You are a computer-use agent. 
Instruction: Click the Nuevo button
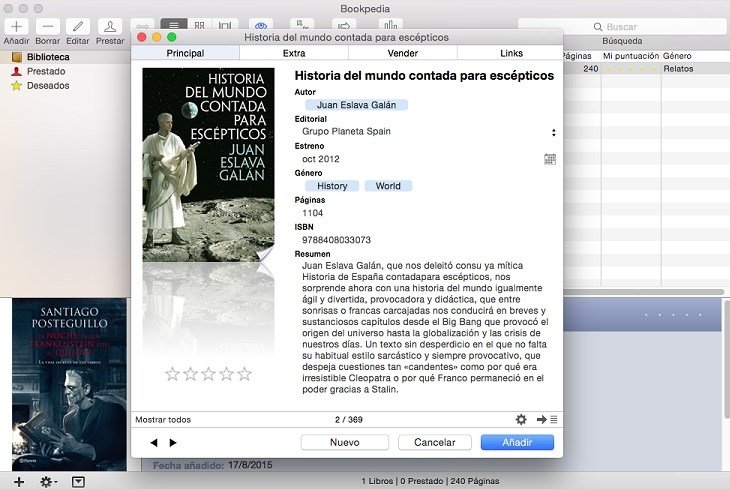(x=345, y=442)
